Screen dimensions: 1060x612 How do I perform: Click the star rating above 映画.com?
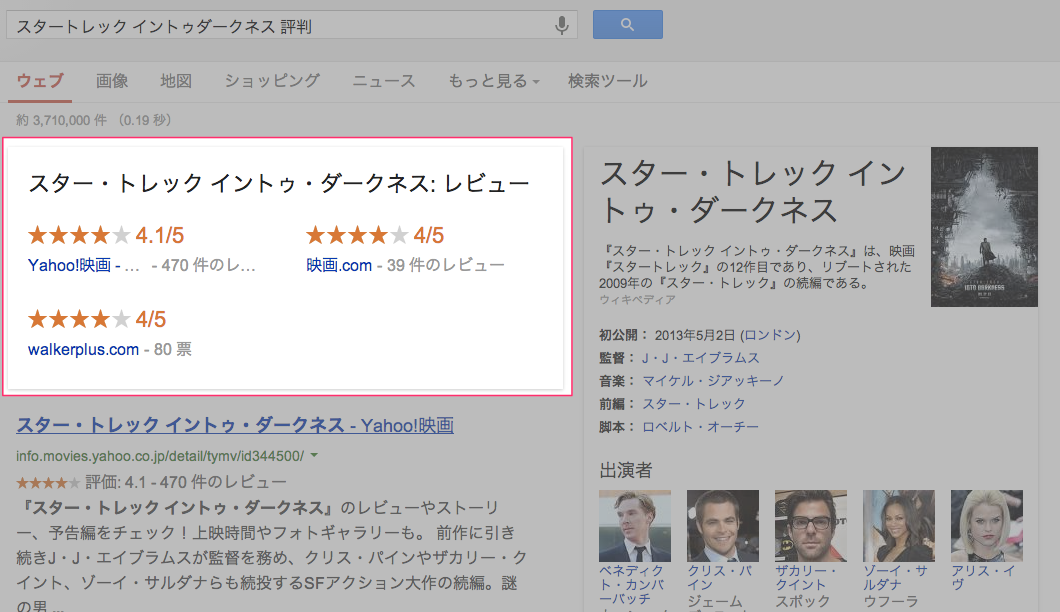pyautogui.click(x=375, y=235)
